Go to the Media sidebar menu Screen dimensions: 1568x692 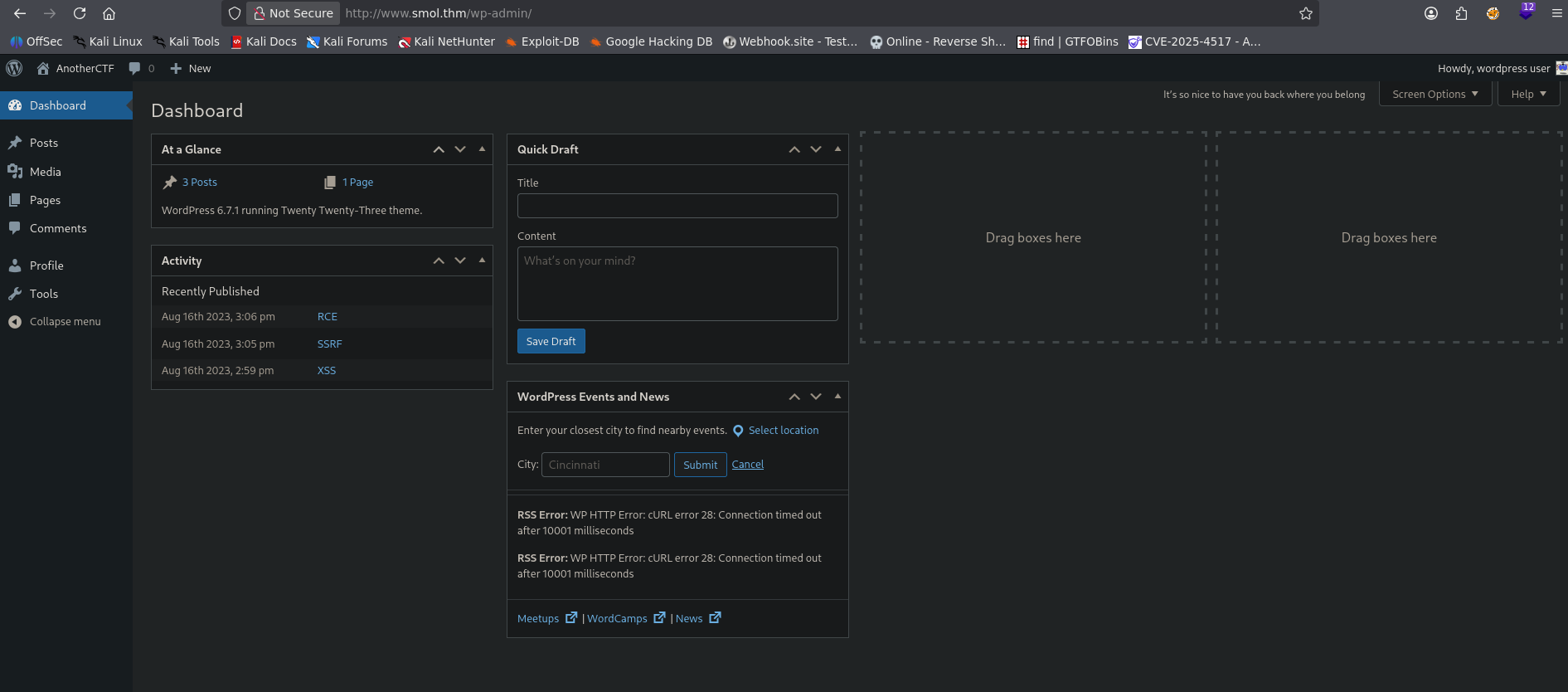(x=46, y=172)
